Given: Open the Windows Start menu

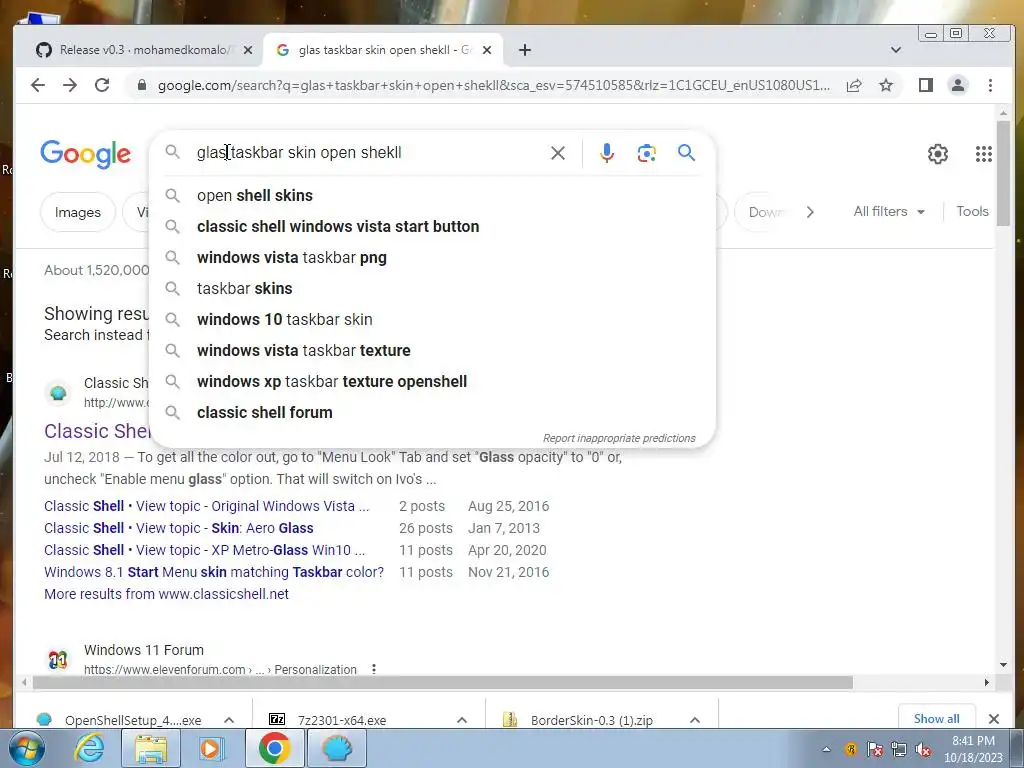Looking at the screenshot, I should click(26, 748).
